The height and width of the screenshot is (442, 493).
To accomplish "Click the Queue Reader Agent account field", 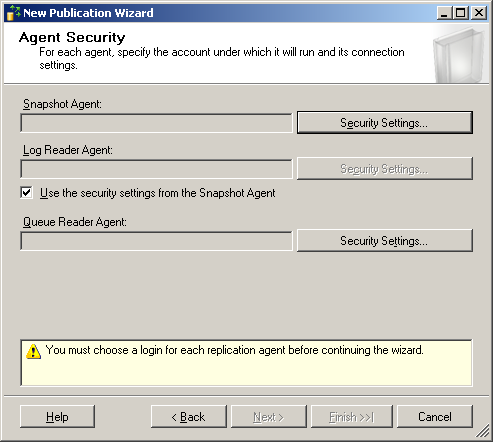I will (156, 241).
